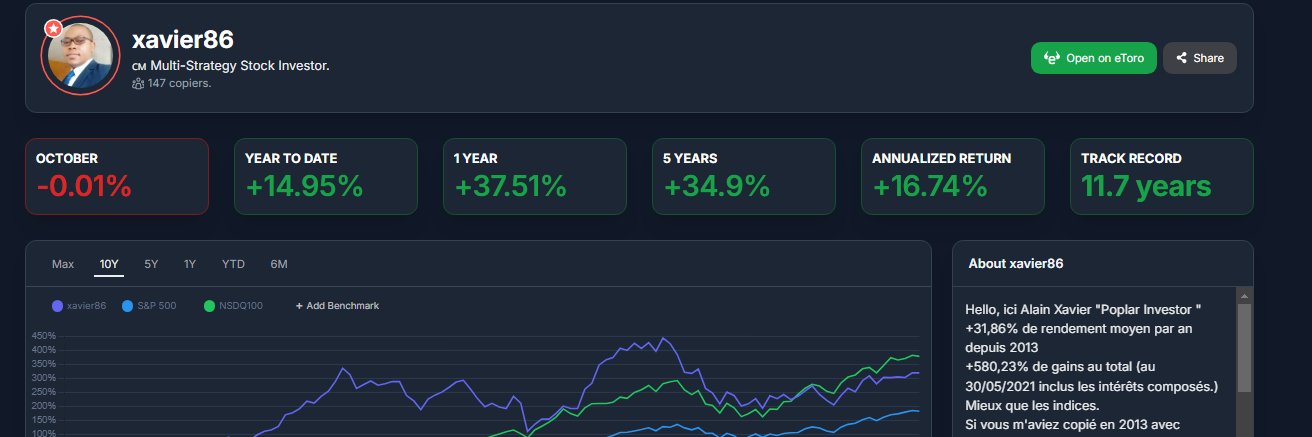Image resolution: width=1312 pixels, height=437 pixels.
Task: Click the xavier86 username heading
Action: [183, 40]
